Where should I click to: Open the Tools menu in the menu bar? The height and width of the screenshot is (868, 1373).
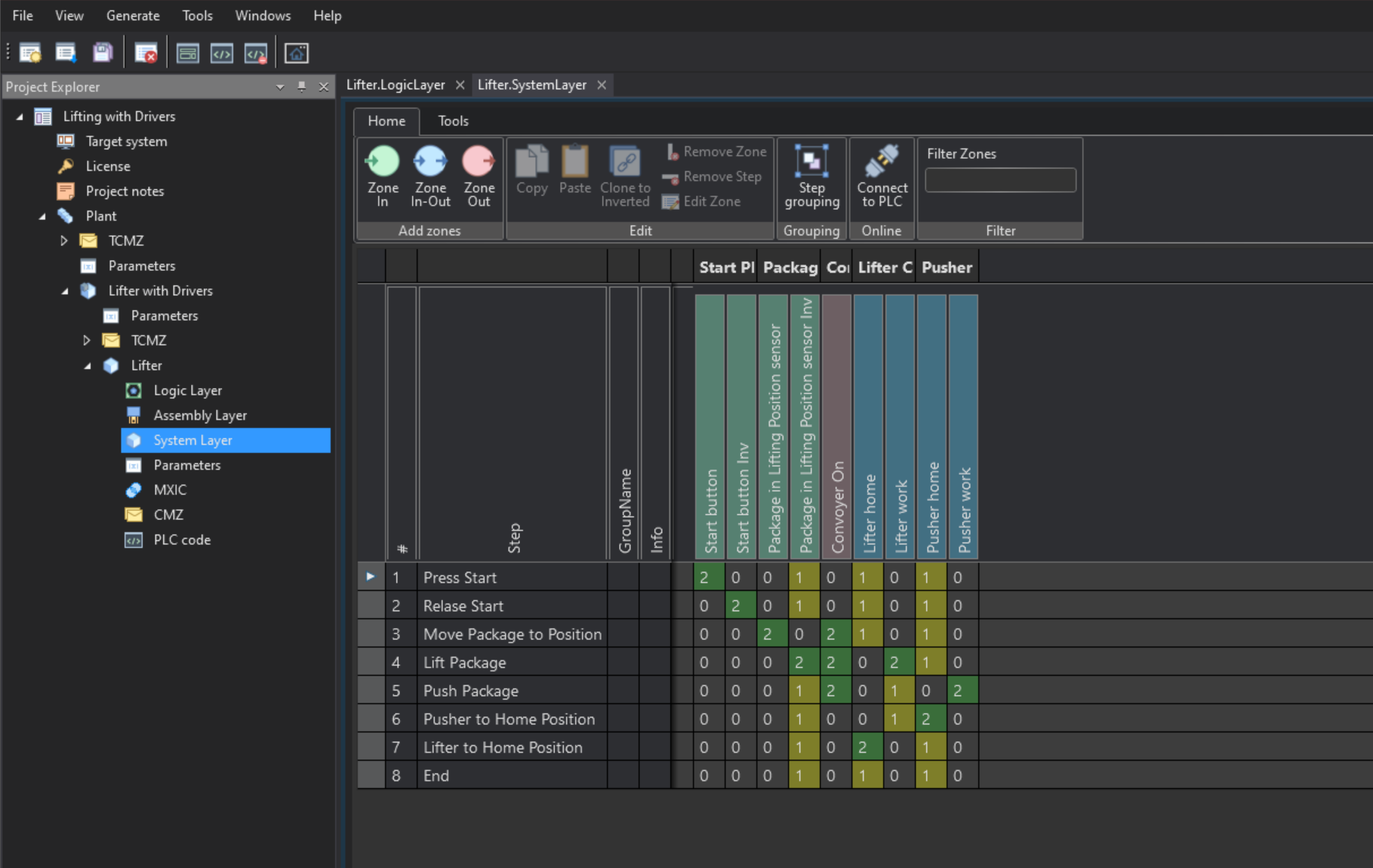(x=197, y=15)
